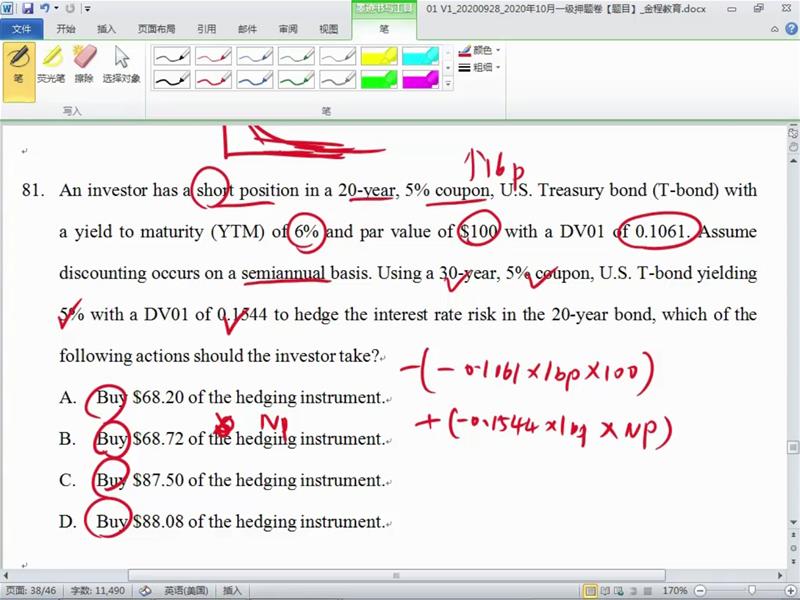Switch to the 审阅 Review tab
The width and height of the screenshot is (800, 600).
pos(288,29)
